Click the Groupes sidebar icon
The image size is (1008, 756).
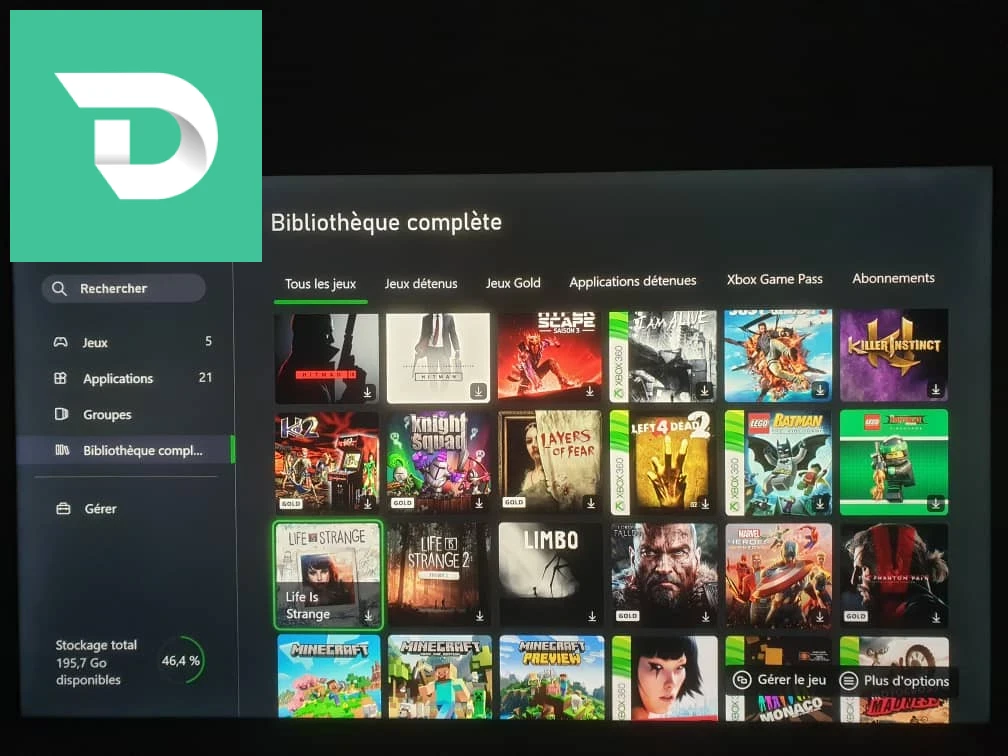point(61,414)
